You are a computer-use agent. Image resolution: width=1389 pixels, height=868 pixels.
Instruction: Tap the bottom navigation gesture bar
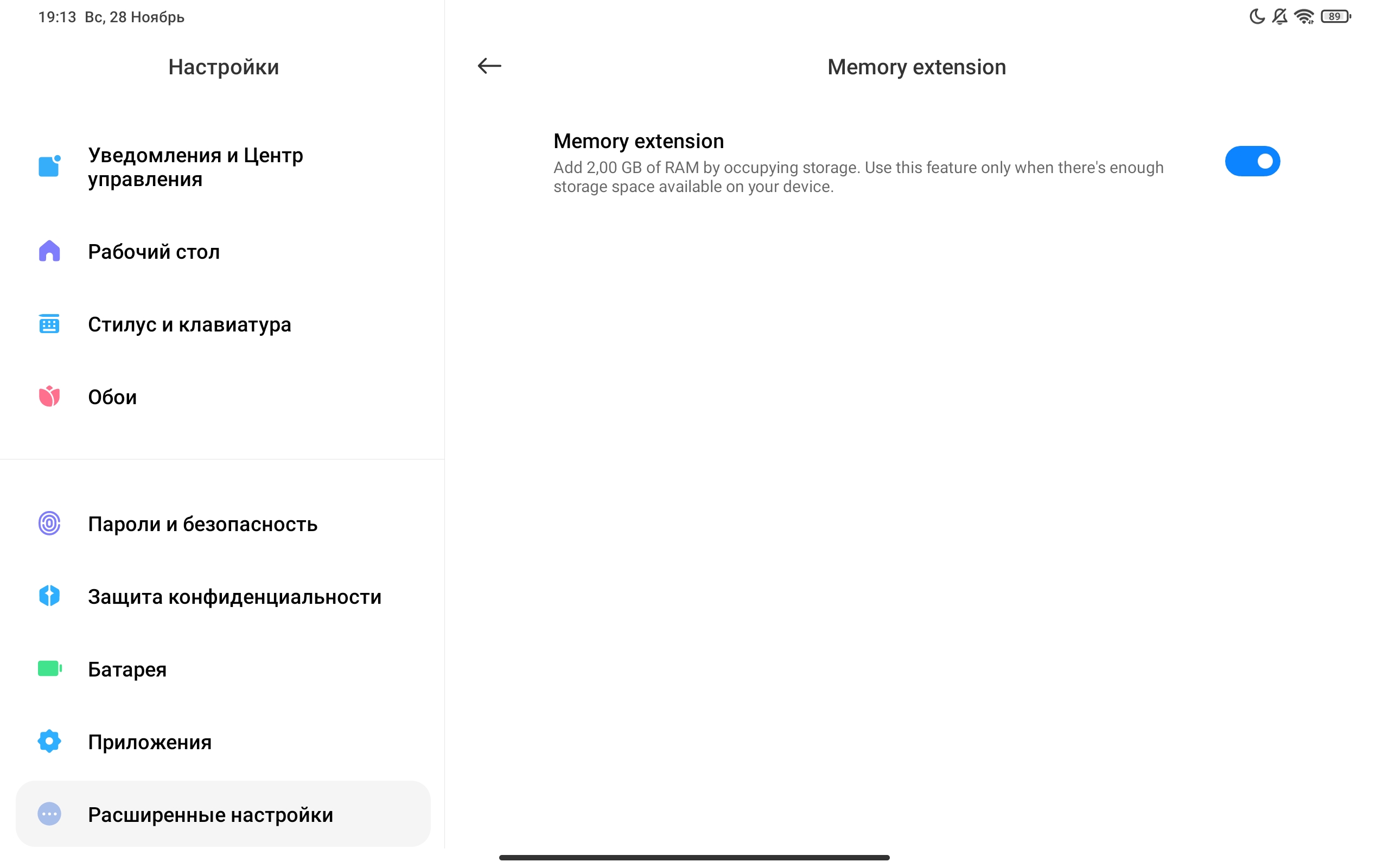click(x=694, y=857)
